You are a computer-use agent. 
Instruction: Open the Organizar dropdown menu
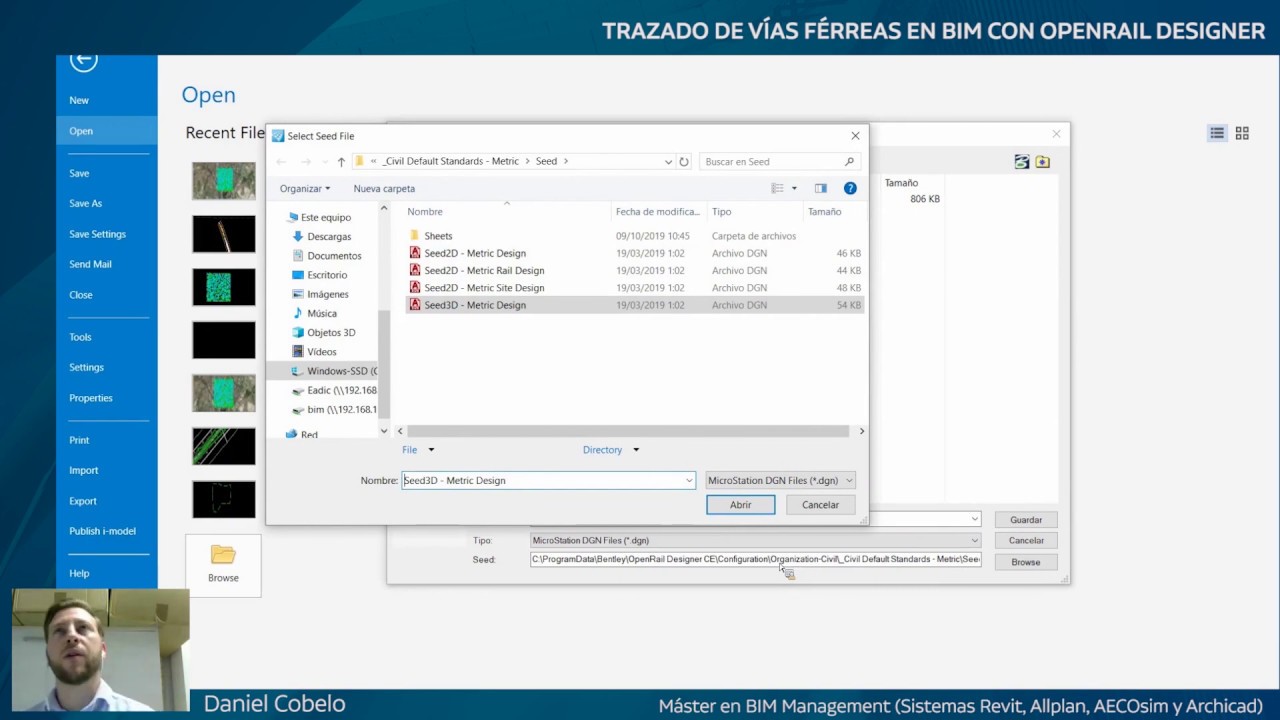pos(305,188)
